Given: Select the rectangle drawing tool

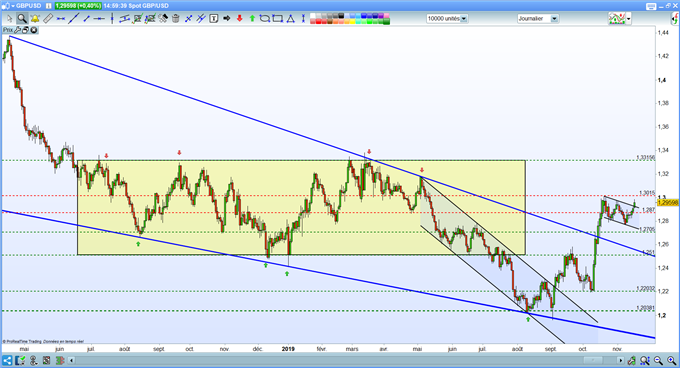Looking at the screenshot, I should 277,19.
